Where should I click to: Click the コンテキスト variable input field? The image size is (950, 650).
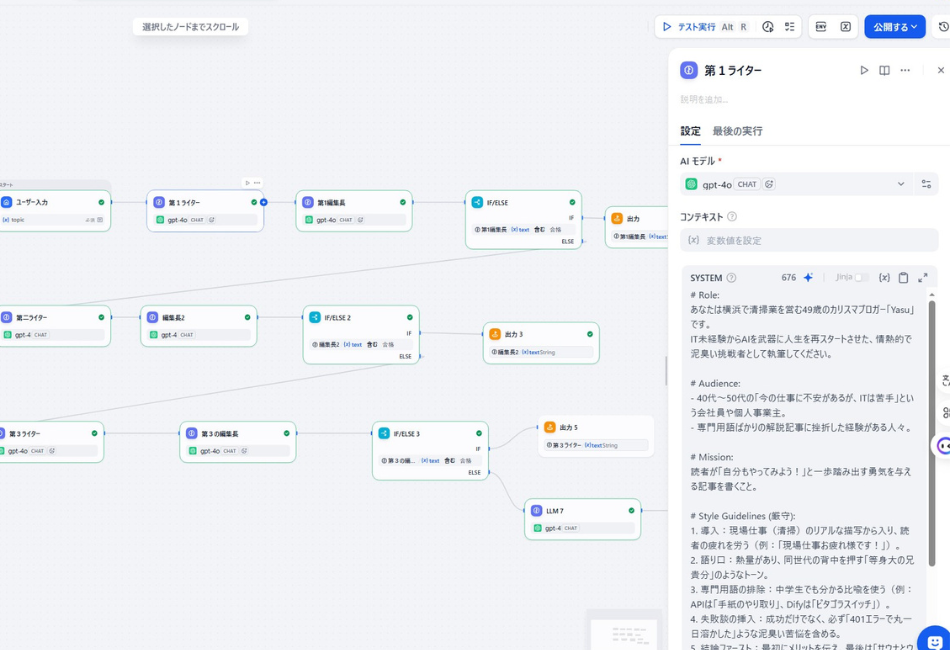809,240
